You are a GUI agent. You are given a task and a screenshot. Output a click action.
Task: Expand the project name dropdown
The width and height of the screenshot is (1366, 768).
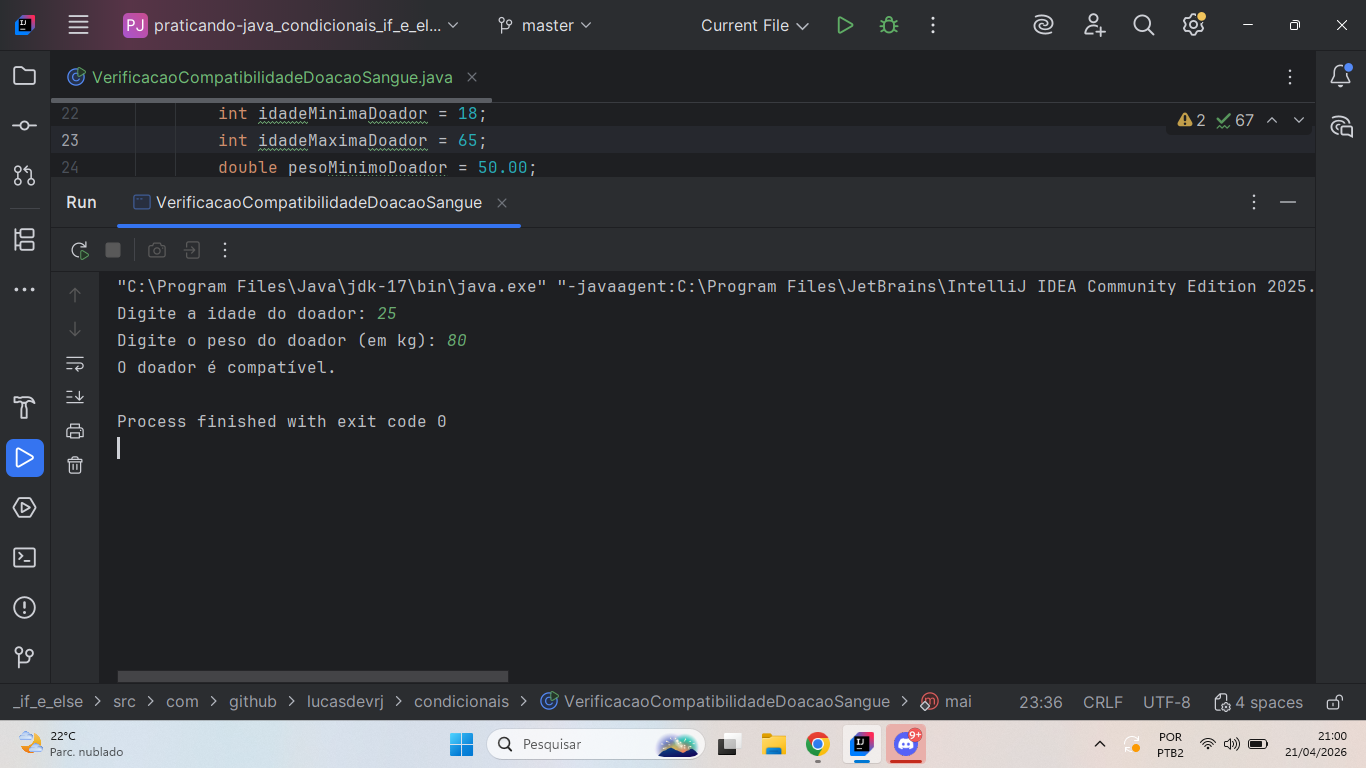[x=292, y=26]
